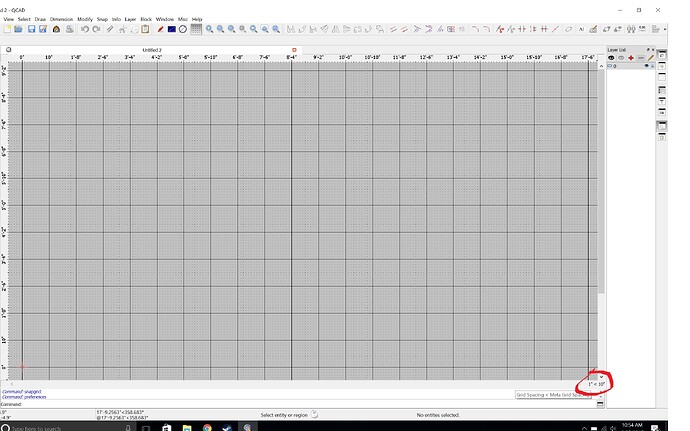Open the View menu
Screen dimensions: 690x431
pyautogui.click(x=8, y=19)
